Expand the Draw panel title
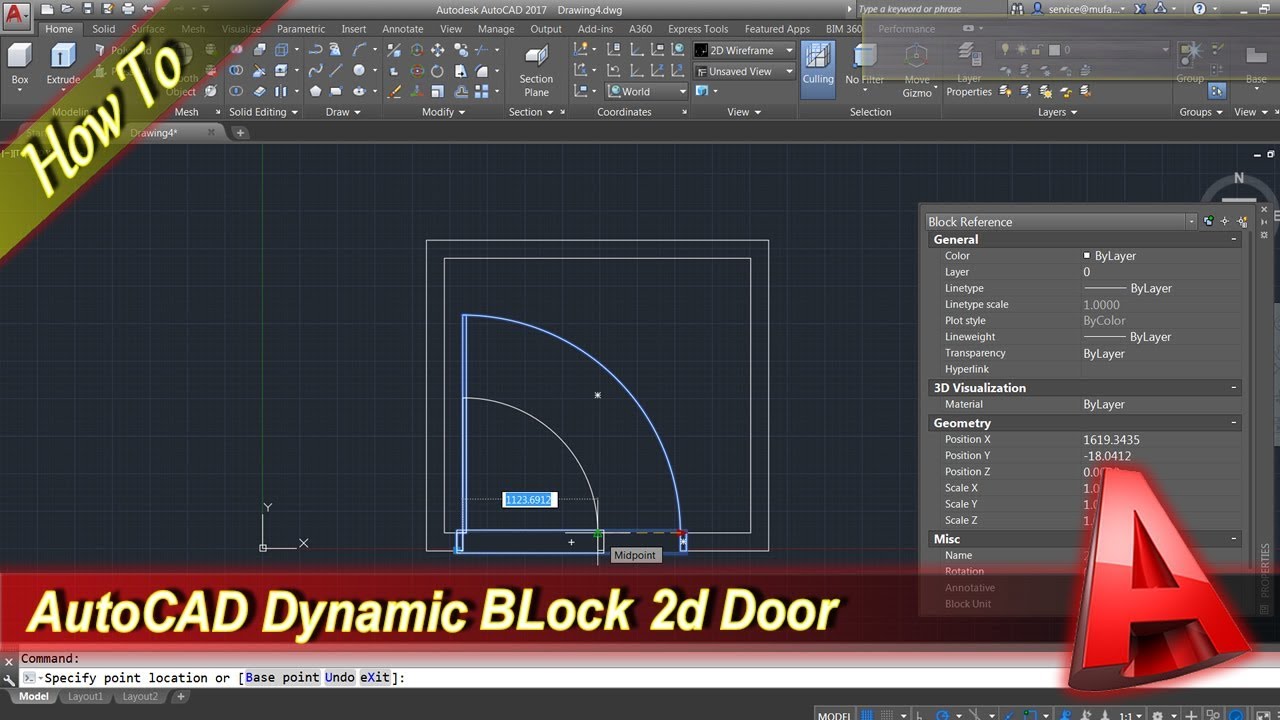 pyautogui.click(x=343, y=112)
